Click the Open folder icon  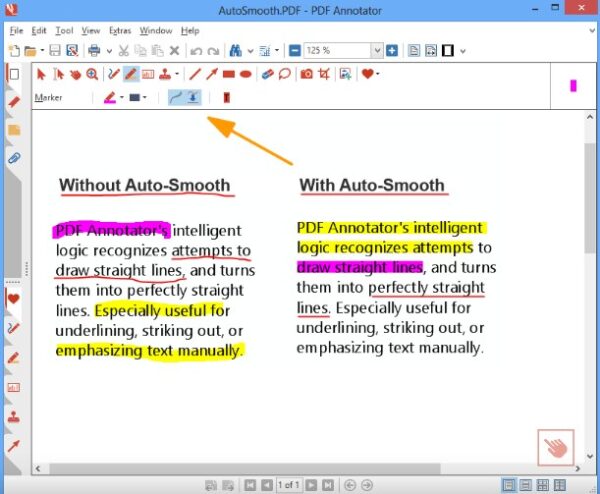click(x=30, y=51)
